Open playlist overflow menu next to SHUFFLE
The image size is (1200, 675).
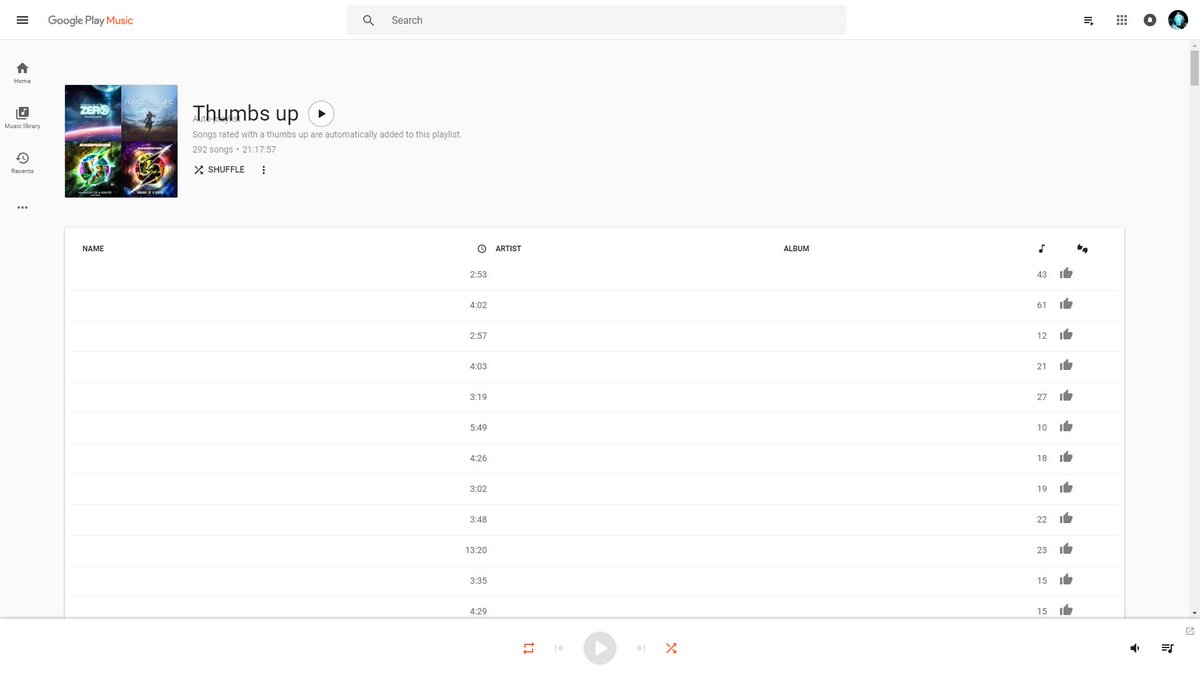pos(264,170)
